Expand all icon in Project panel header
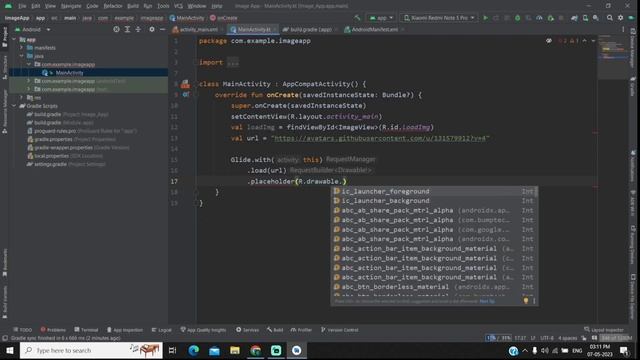 [127, 29]
